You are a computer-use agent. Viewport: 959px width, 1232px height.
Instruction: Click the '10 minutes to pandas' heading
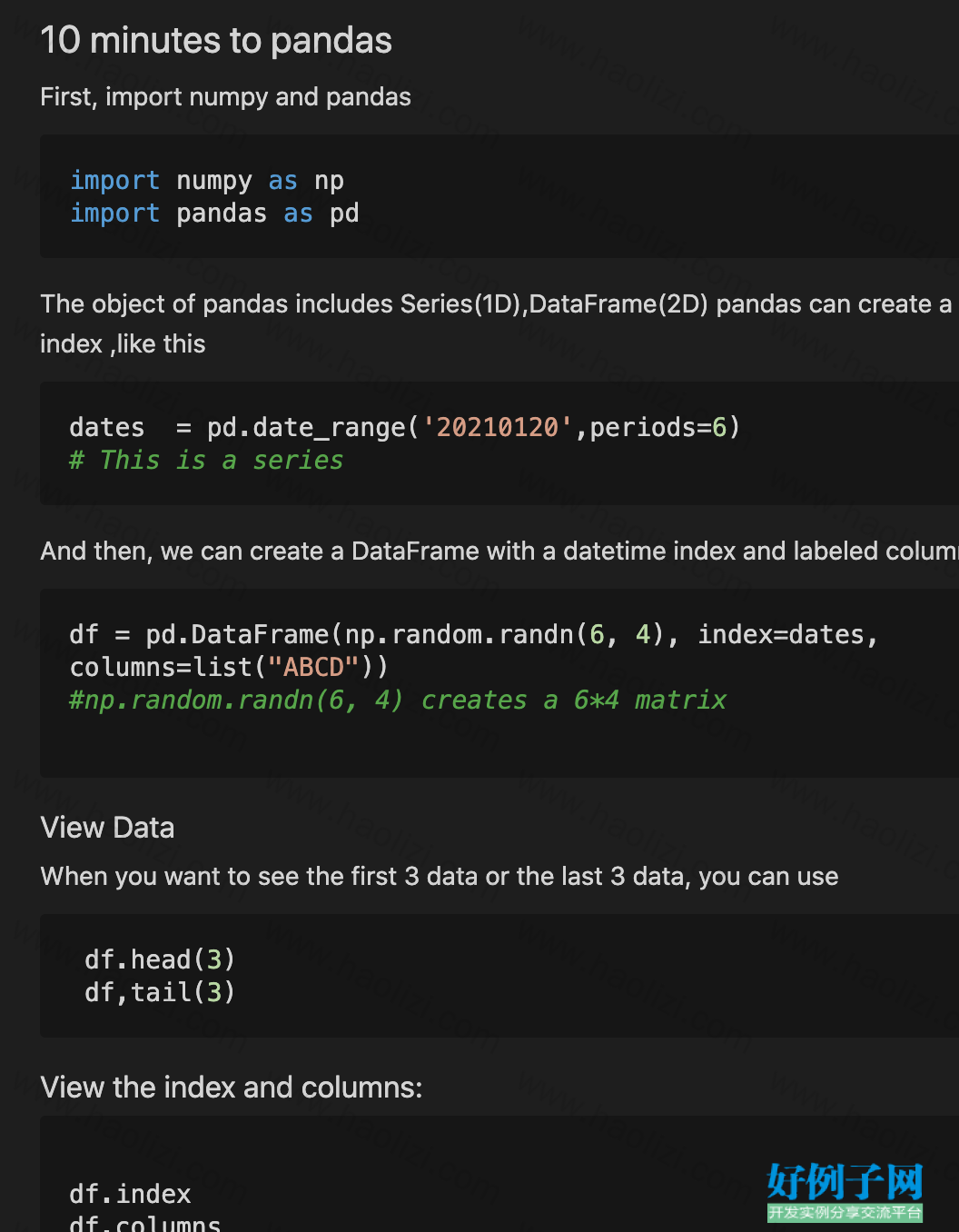click(x=216, y=41)
